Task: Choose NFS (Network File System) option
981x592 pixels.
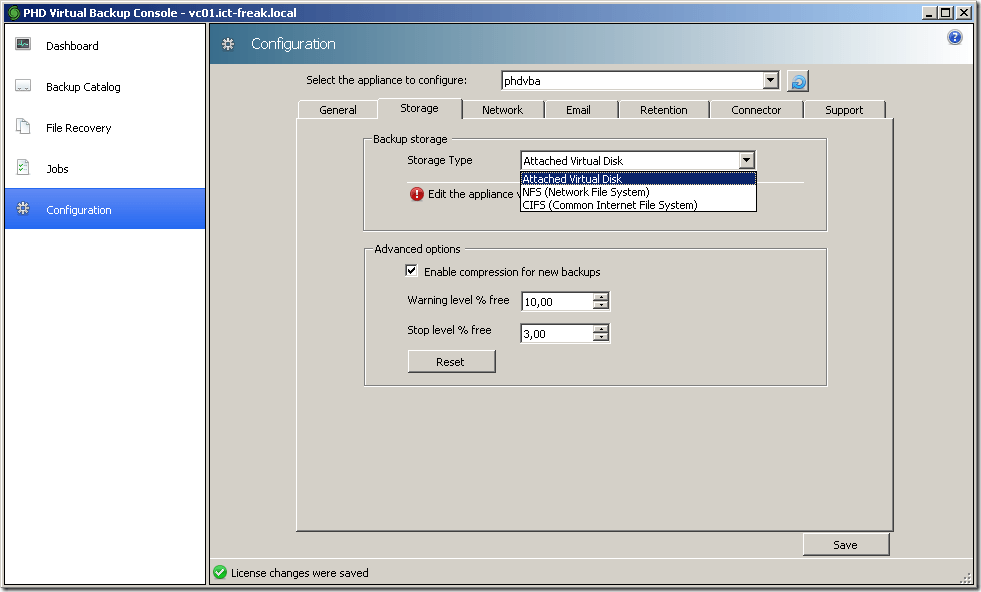Action: click(586, 192)
